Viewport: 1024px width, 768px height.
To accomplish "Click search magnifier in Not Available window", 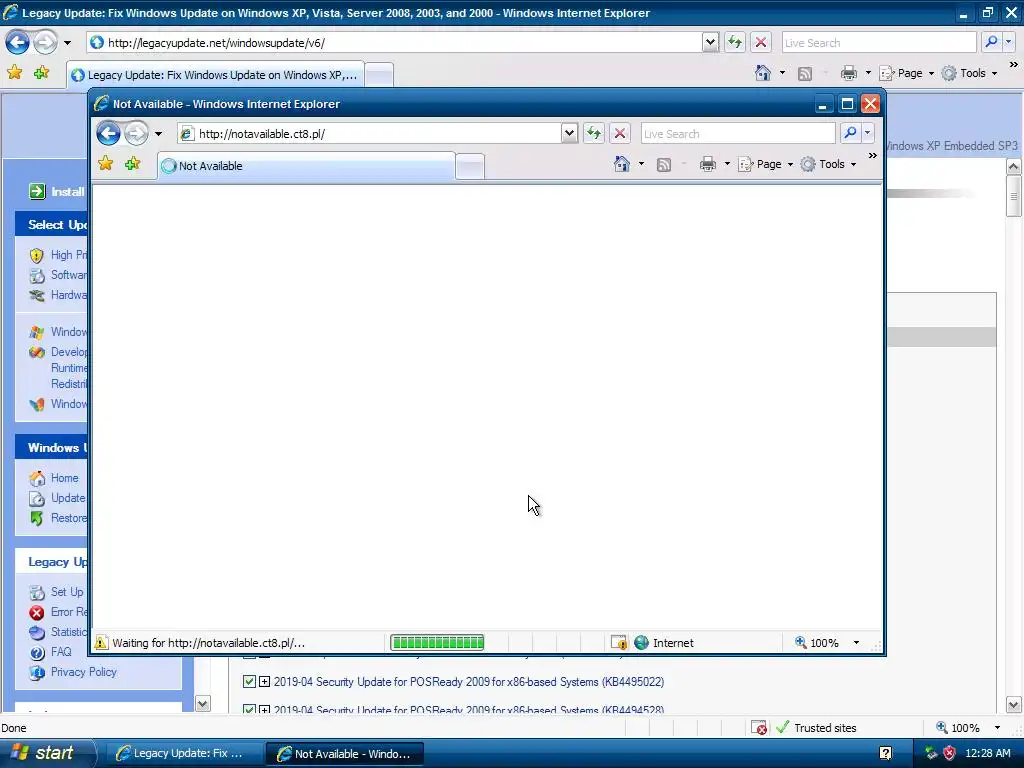I will [x=850, y=133].
